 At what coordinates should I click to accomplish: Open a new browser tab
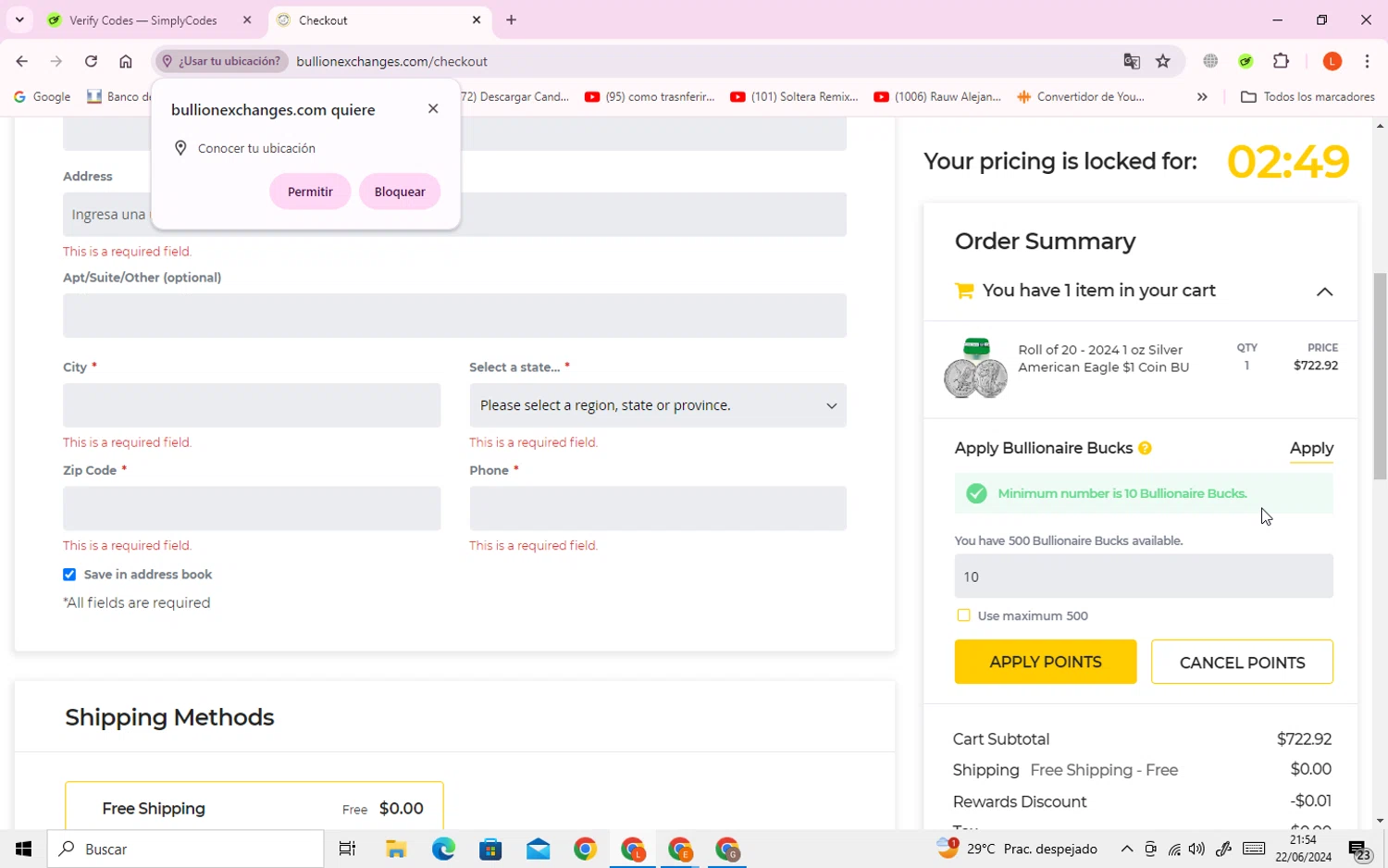511,19
